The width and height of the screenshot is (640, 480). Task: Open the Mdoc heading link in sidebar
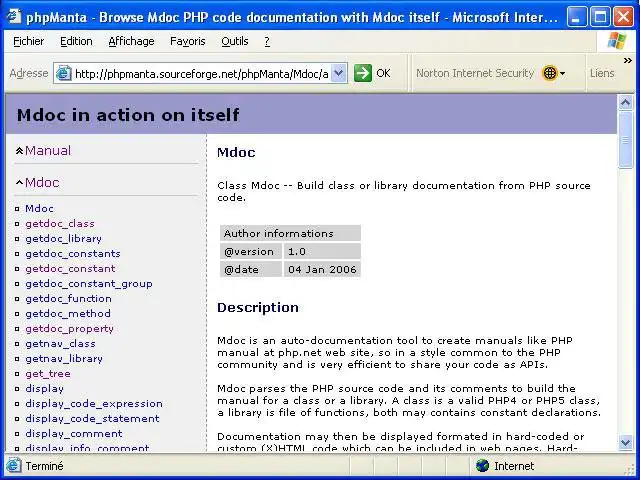[x=42, y=182]
